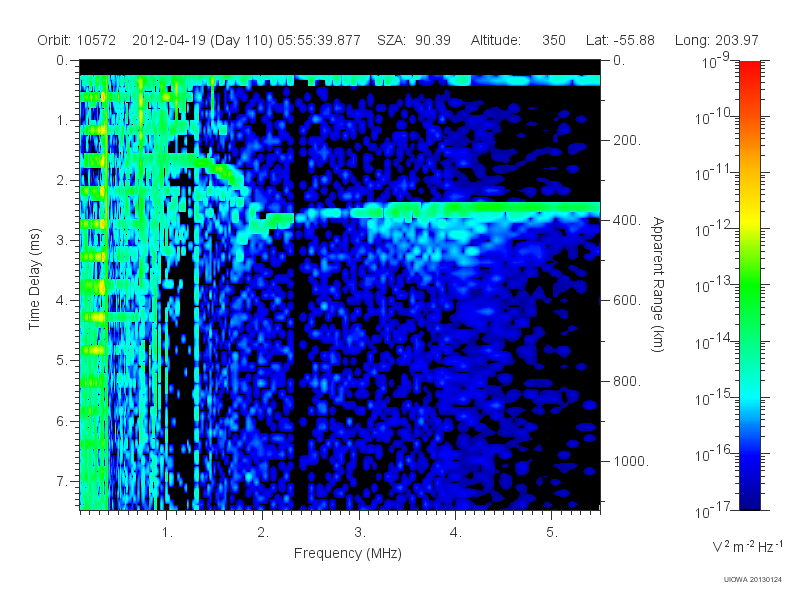
Task: Click the '3.' frequency axis tick label
Action: (360, 533)
